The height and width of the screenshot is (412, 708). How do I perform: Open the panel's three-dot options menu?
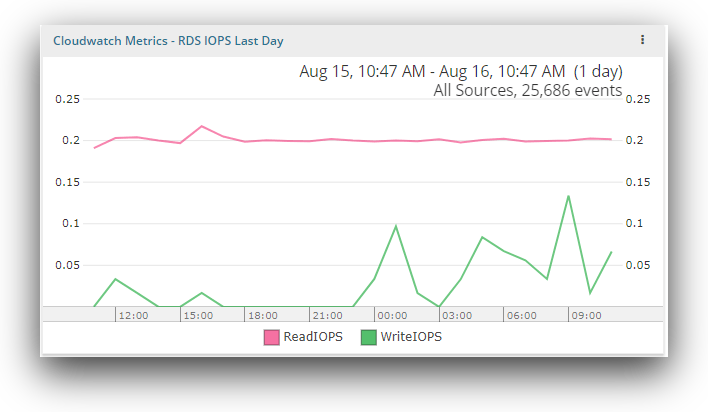coord(642,40)
